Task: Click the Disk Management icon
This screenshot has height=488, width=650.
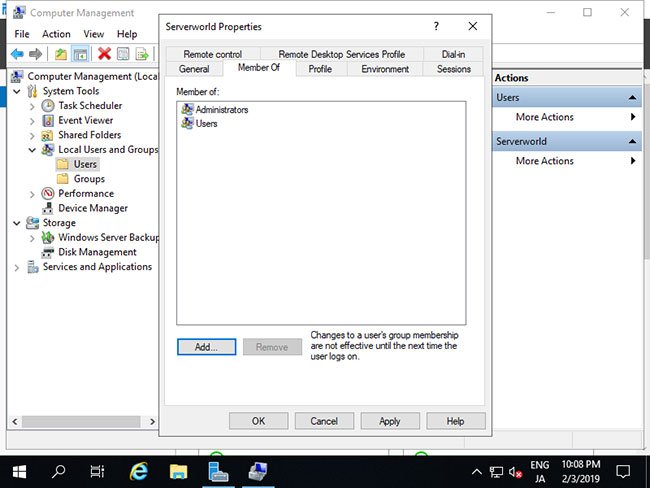Action: [48, 252]
